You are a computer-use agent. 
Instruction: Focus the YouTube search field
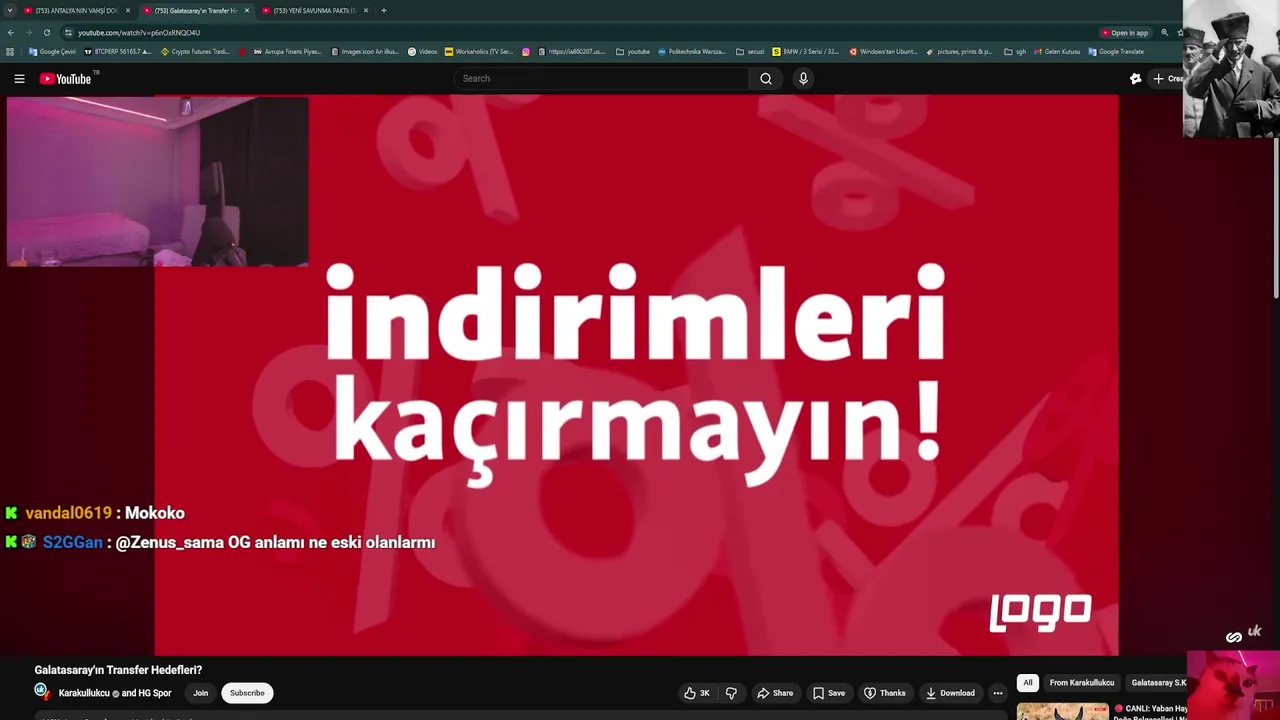click(x=601, y=78)
